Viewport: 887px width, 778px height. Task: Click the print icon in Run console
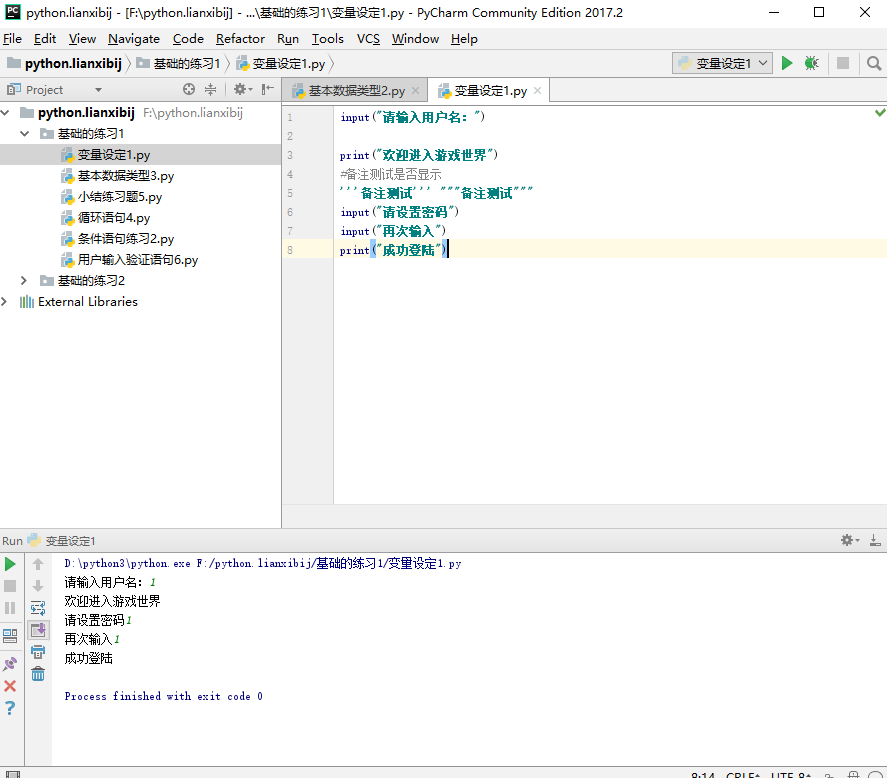[38, 652]
